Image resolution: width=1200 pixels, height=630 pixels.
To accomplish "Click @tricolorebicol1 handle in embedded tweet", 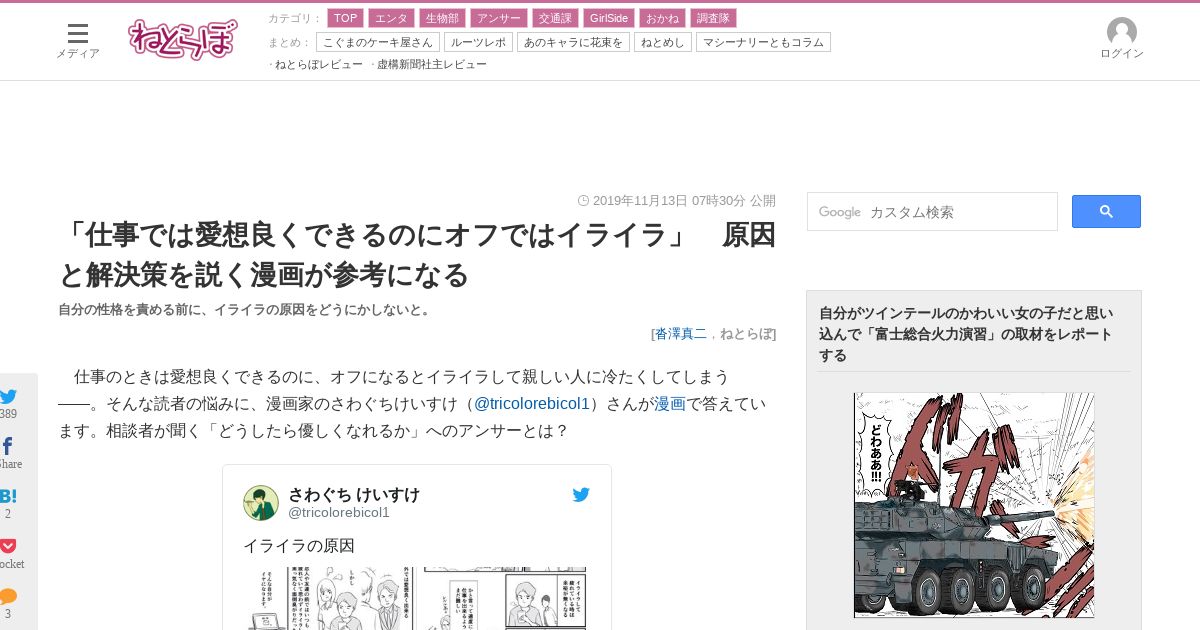I will [x=339, y=512].
